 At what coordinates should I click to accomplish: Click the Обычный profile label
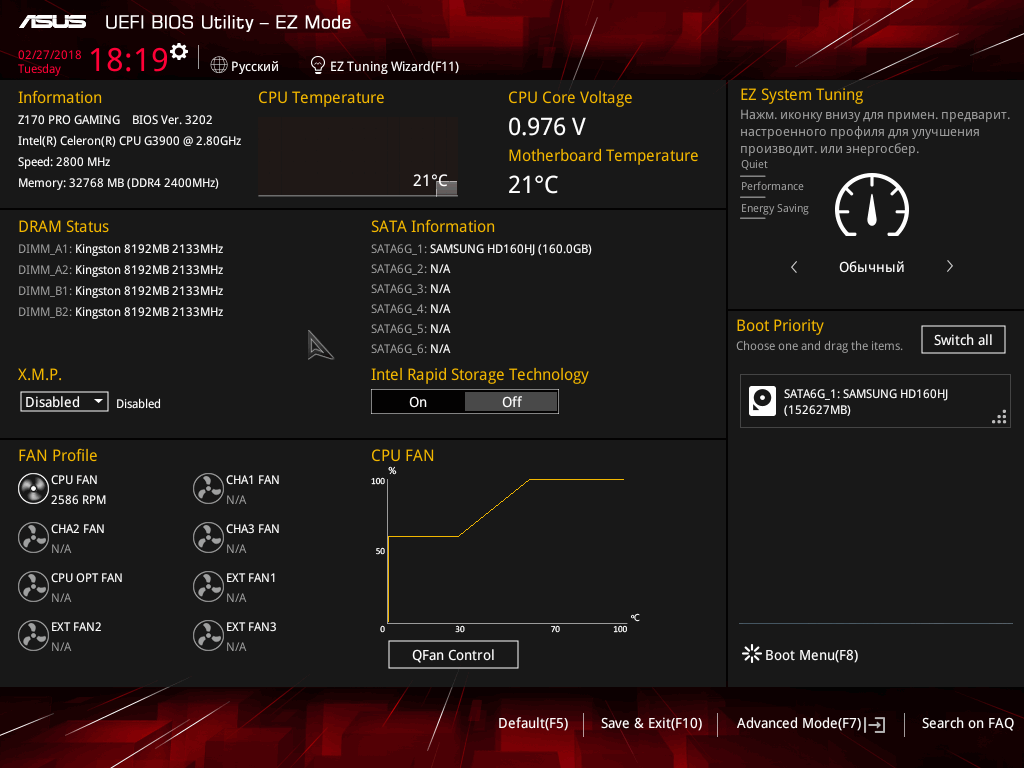pyautogui.click(x=872, y=266)
